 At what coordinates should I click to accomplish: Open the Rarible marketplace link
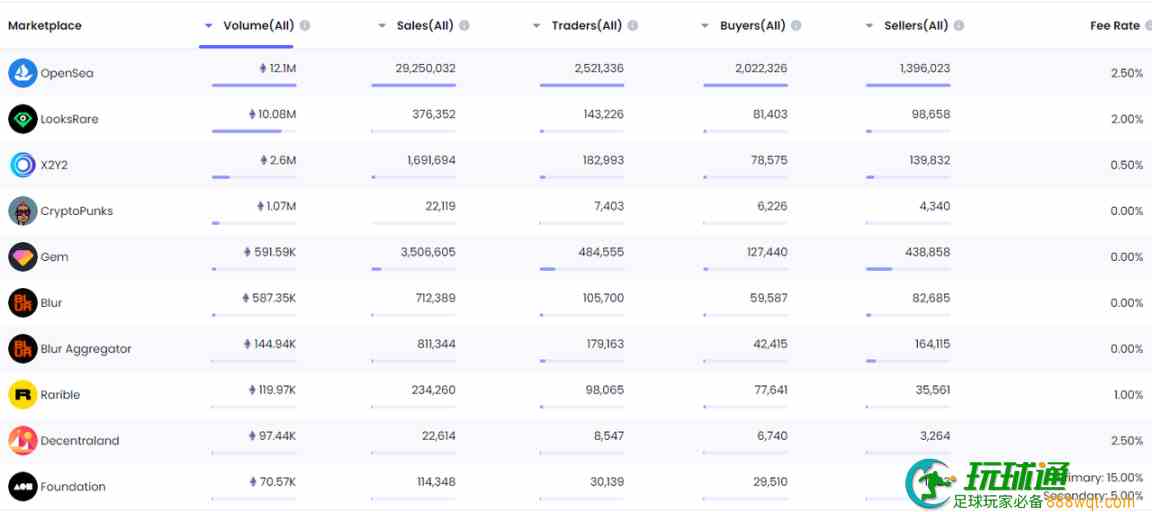(x=60, y=394)
